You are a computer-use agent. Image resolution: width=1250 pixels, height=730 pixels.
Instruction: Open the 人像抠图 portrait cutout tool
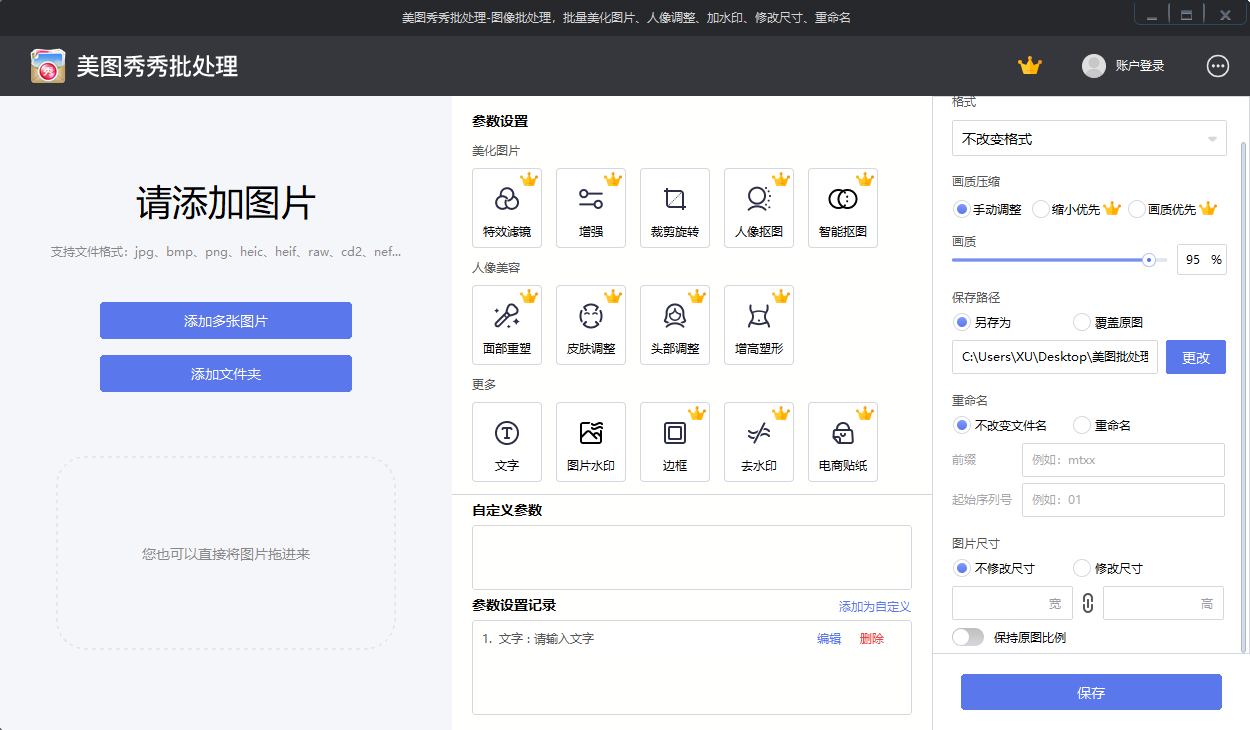759,207
